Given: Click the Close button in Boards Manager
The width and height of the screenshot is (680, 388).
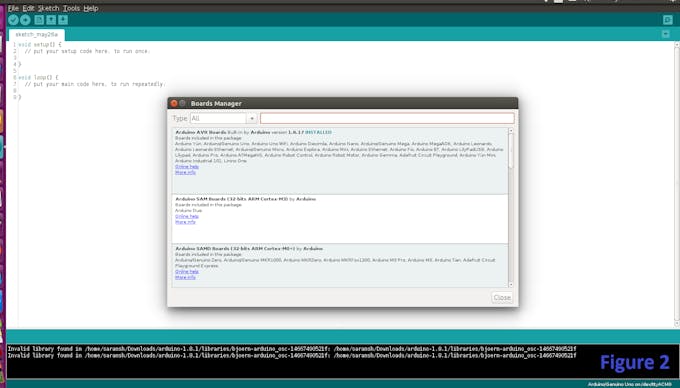Looking at the screenshot, I should coord(502,297).
